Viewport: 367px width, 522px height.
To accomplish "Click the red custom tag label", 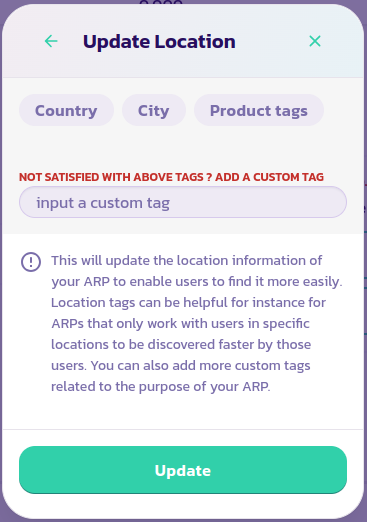I will pos(171,177).
